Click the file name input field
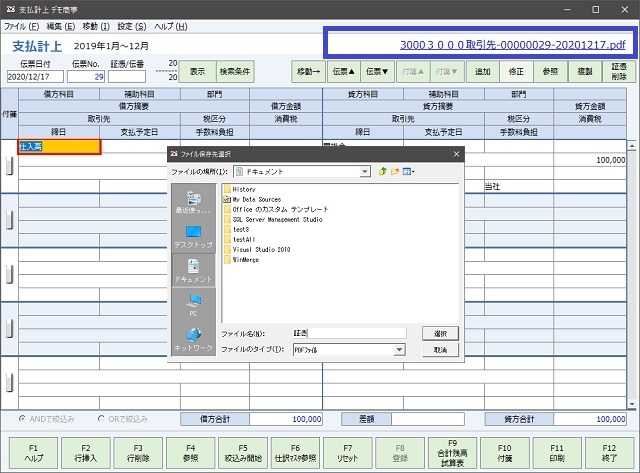The image size is (640, 473). click(x=349, y=333)
